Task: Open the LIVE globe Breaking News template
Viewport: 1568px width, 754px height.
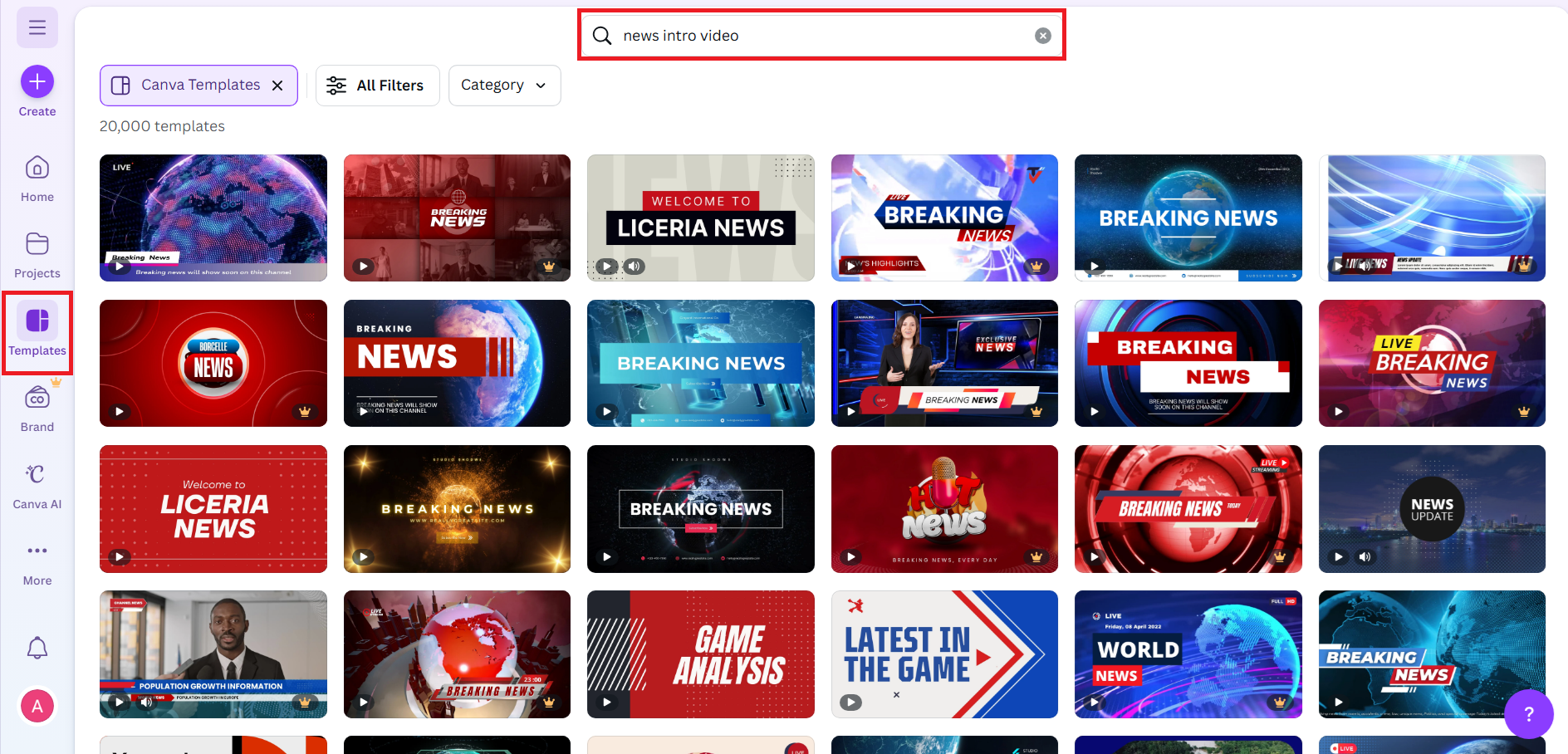Action: [x=213, y=218]
